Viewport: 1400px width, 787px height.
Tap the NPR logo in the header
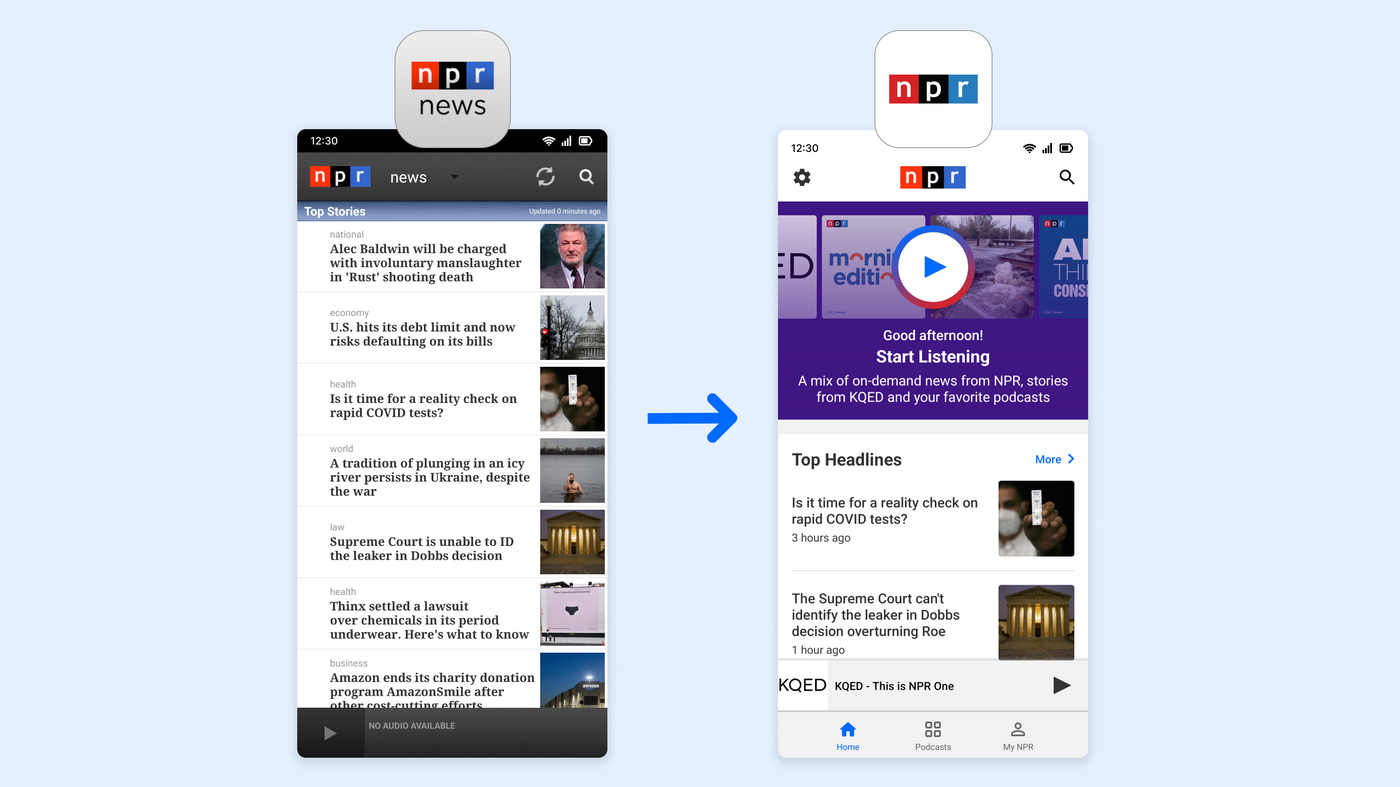click(932, 176)
